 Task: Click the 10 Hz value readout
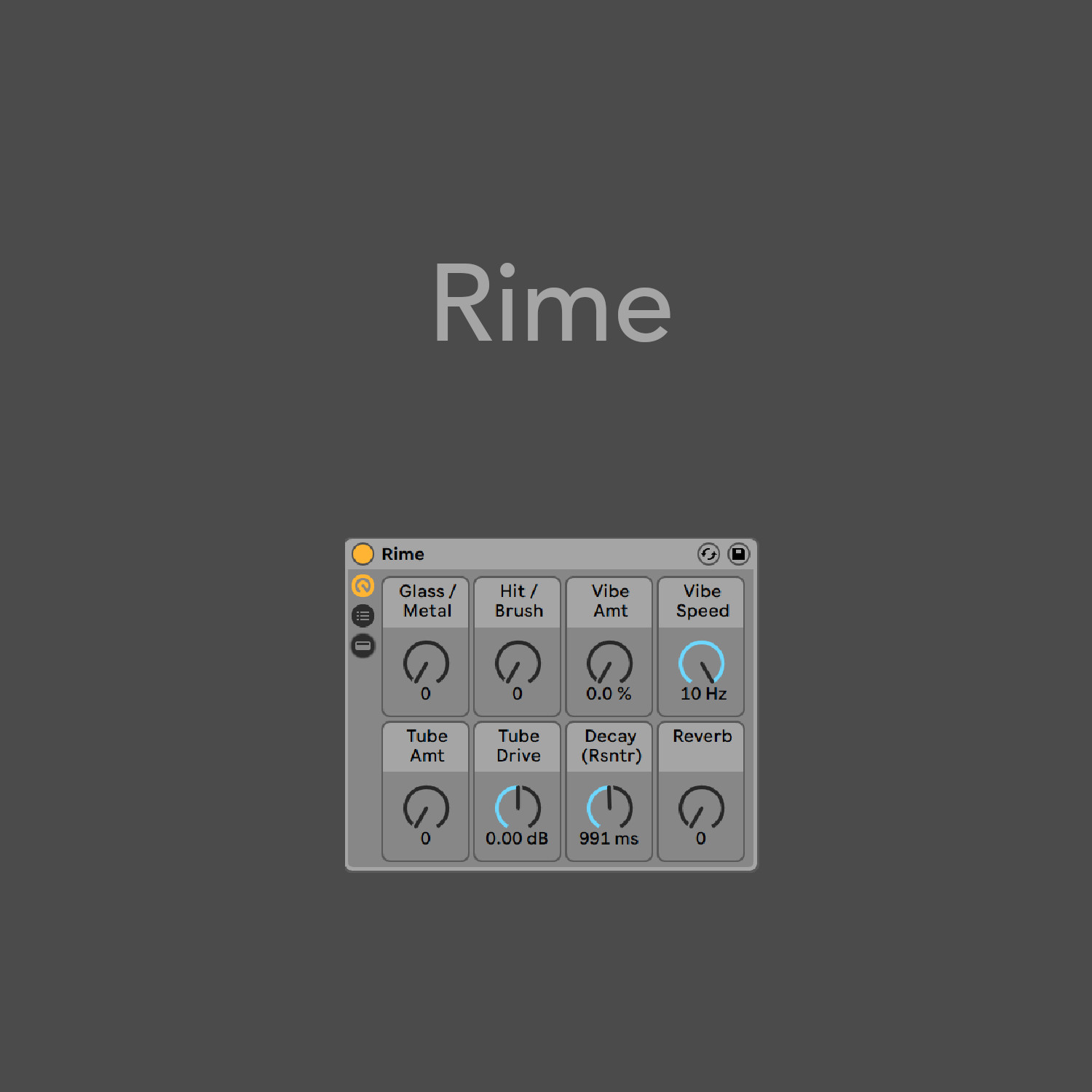703,694
